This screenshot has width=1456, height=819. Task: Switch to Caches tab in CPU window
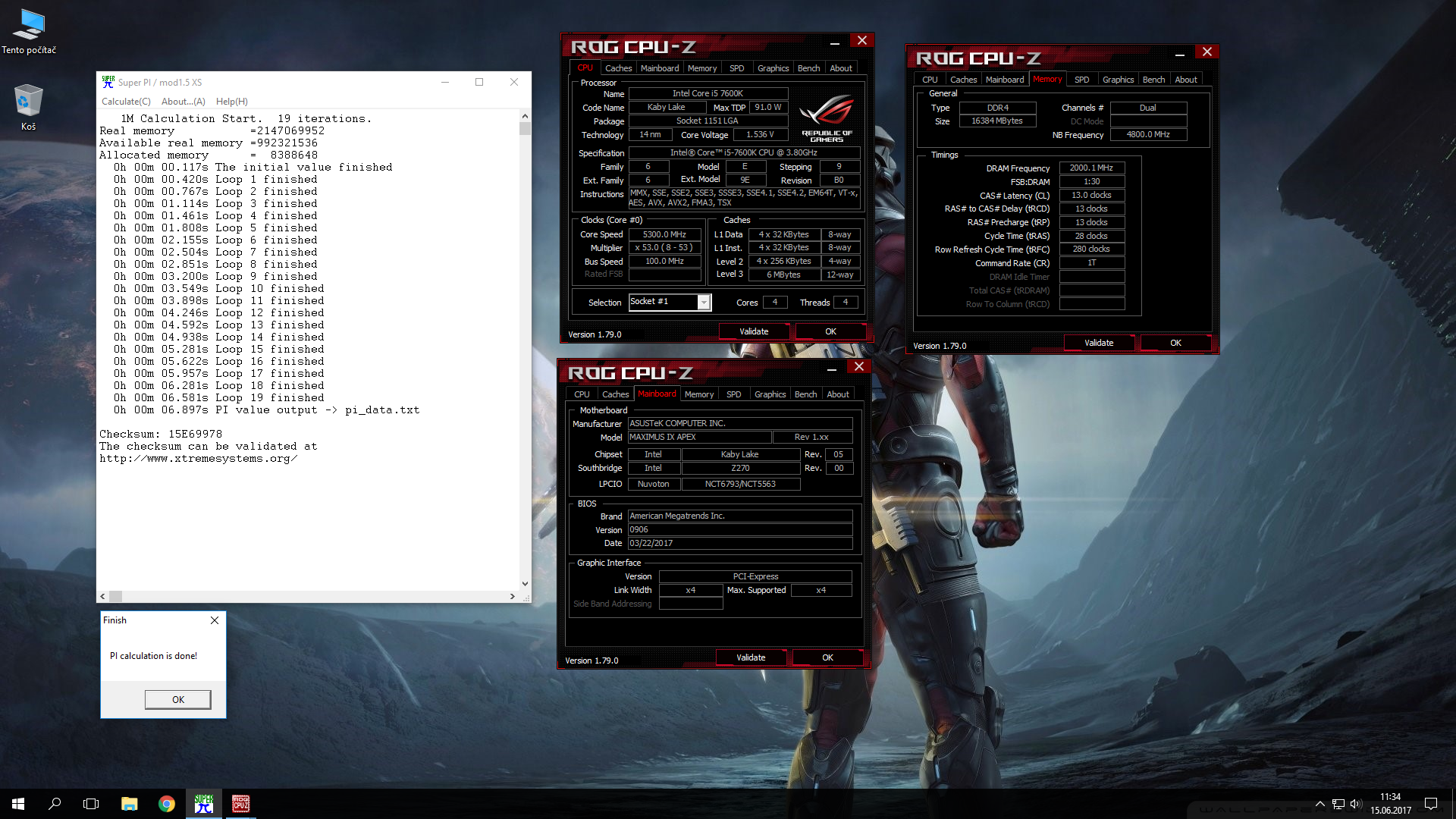pos(618,68)
